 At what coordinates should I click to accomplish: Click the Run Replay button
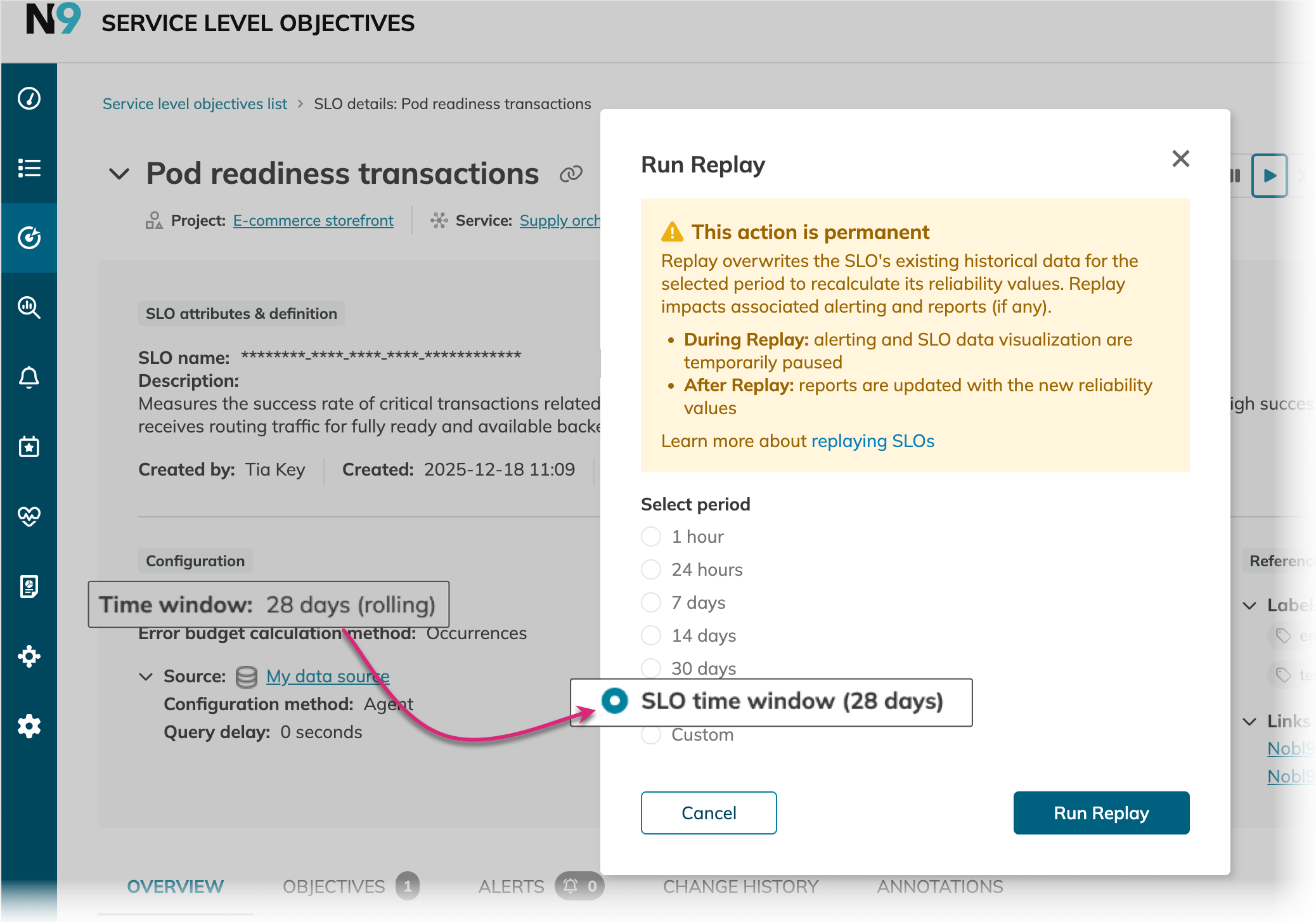point(1101,813)
